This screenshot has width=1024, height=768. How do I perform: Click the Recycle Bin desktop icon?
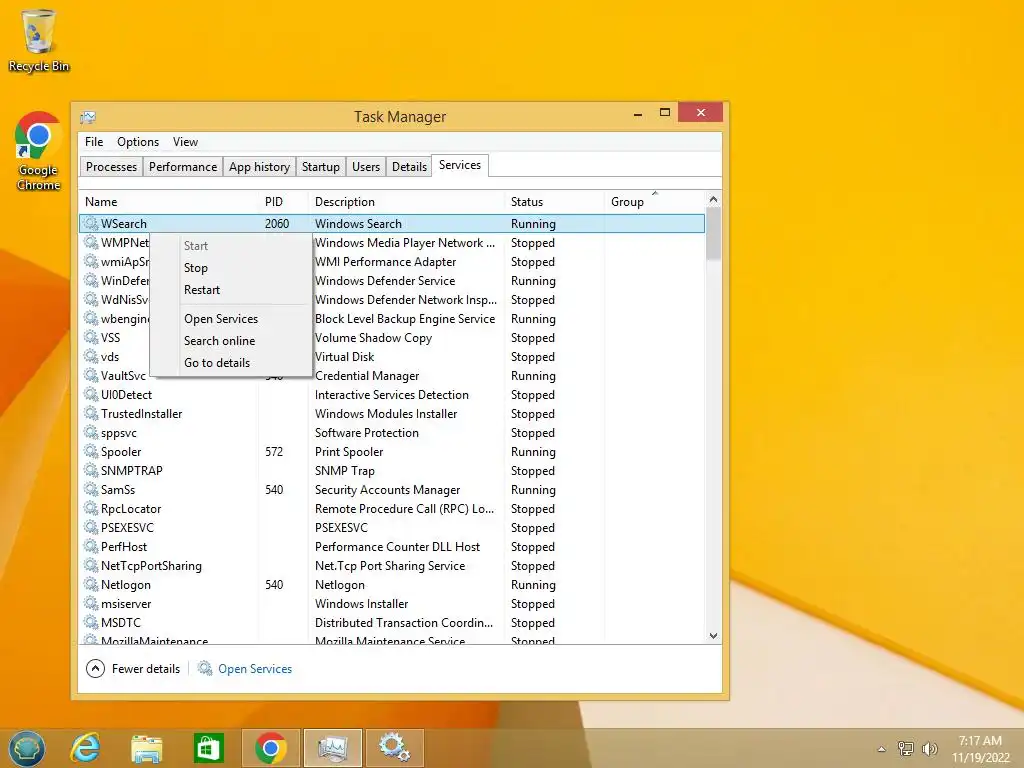(x=39, y=40)
